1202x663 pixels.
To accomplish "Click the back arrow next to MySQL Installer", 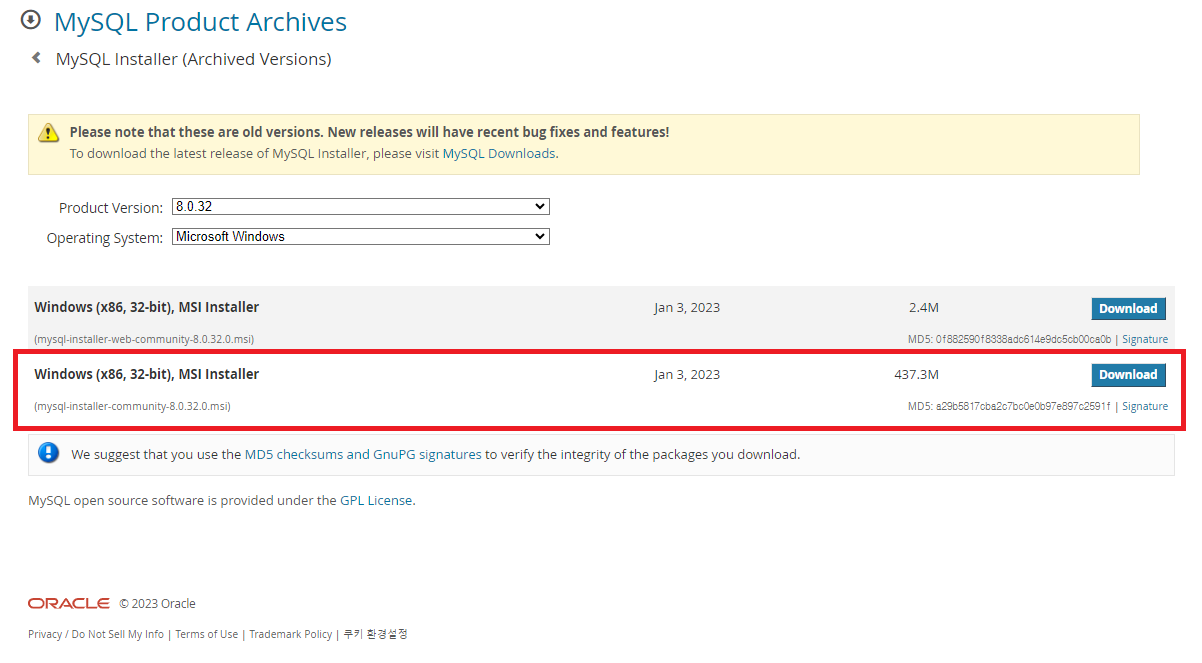I will [x=36, y=58].
